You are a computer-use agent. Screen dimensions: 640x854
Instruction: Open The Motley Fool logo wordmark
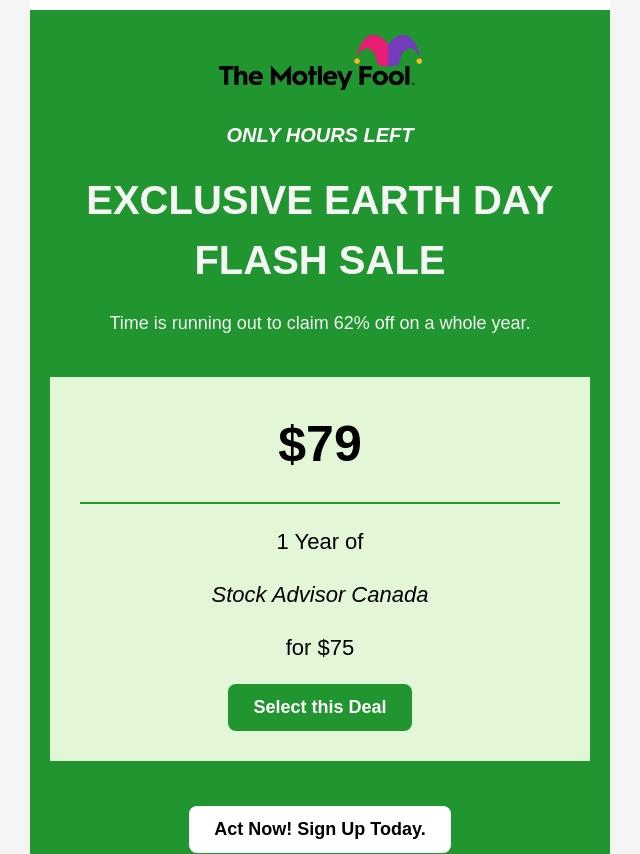click(x=315, y=76)
